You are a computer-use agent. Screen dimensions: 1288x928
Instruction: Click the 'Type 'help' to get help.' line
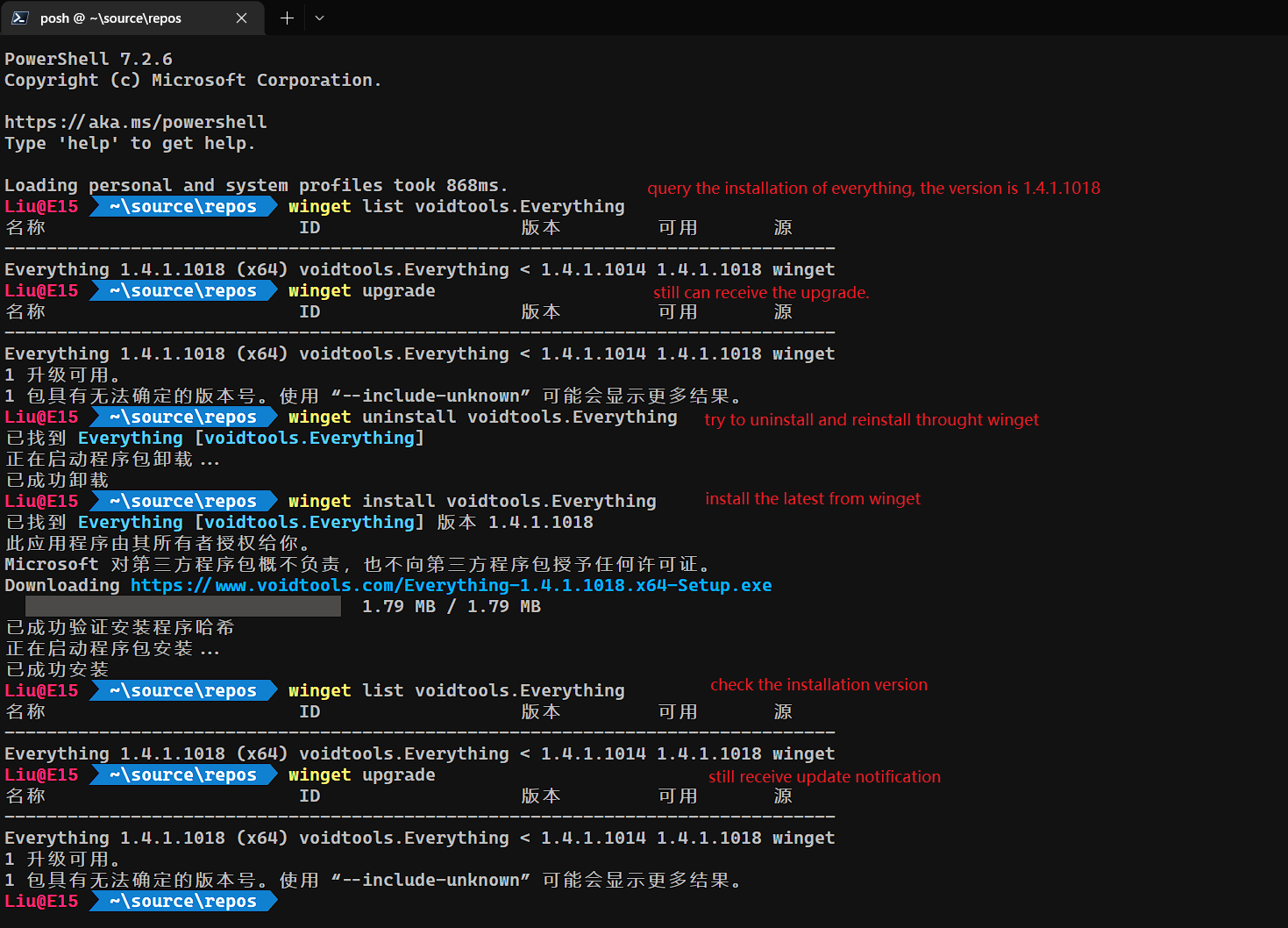[x=130, y=143]
